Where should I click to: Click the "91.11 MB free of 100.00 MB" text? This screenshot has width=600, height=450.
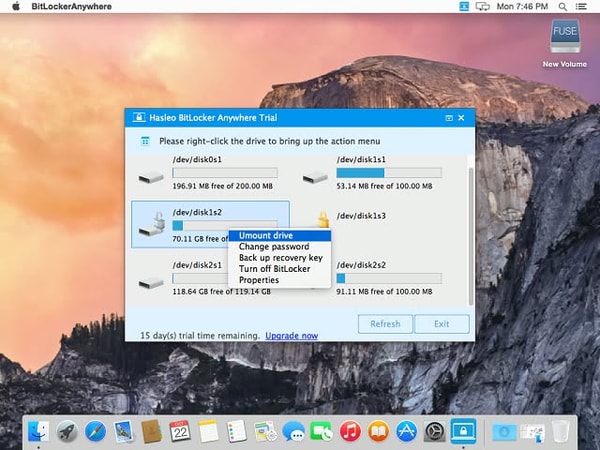coord(384,292)
